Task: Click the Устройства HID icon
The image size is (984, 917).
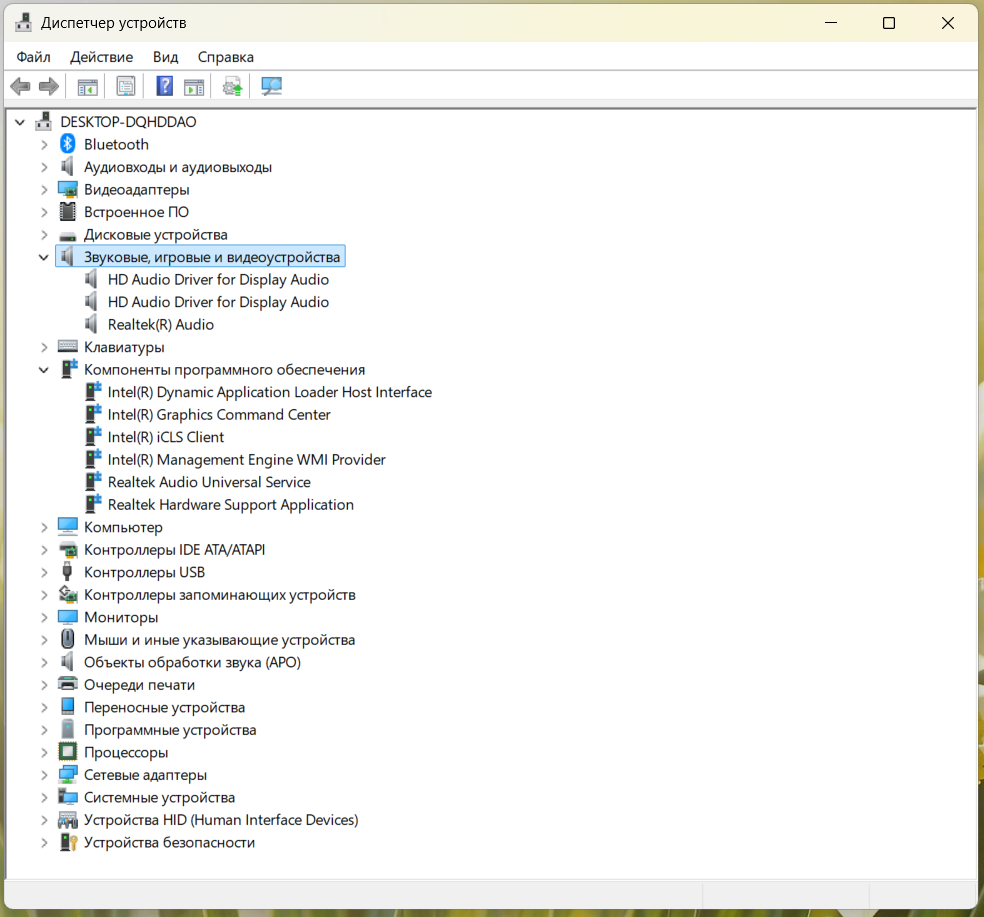Action: click(68, 820)
